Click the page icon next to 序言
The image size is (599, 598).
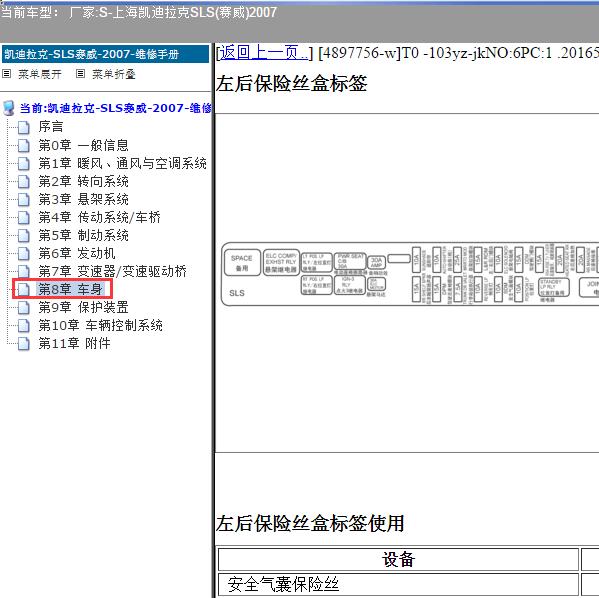click(x=24, y=127)
